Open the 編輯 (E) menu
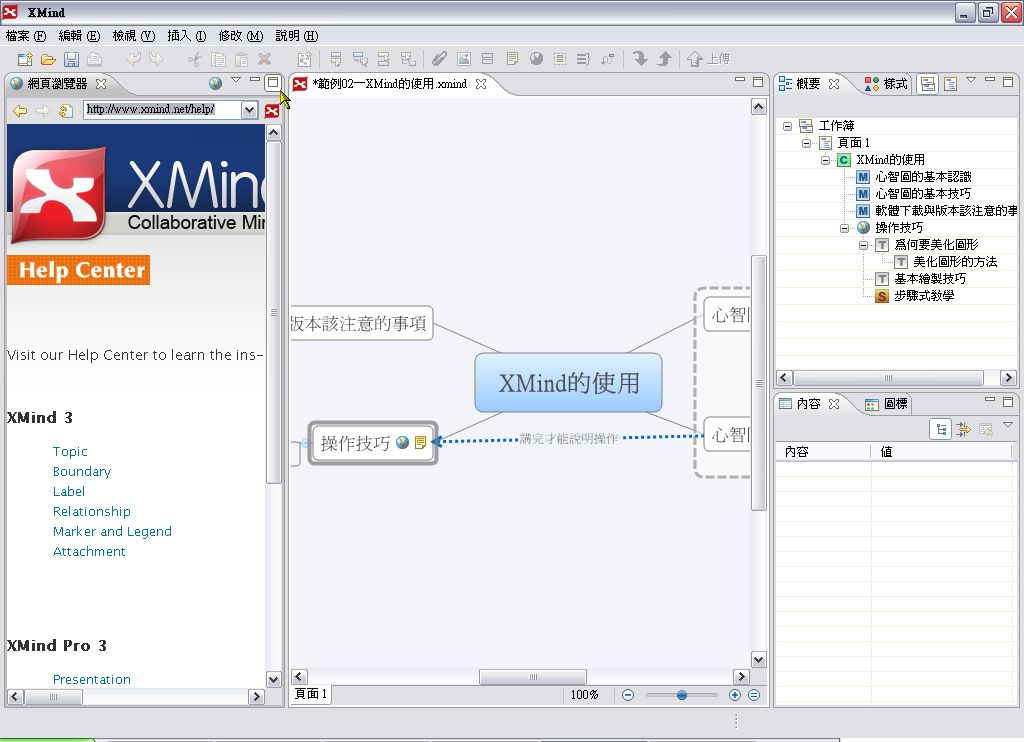This screenshot has width=1024, height=742. [x=79, y=36]
